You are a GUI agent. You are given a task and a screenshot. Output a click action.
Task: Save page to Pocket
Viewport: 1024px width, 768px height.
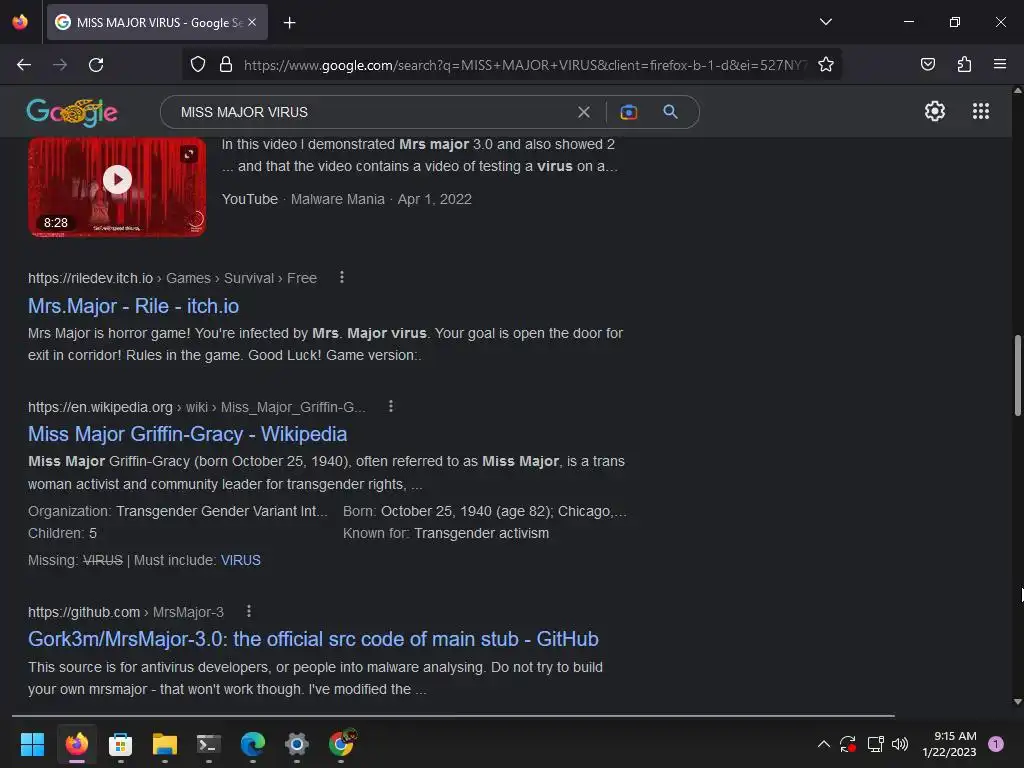click(927, 64)
